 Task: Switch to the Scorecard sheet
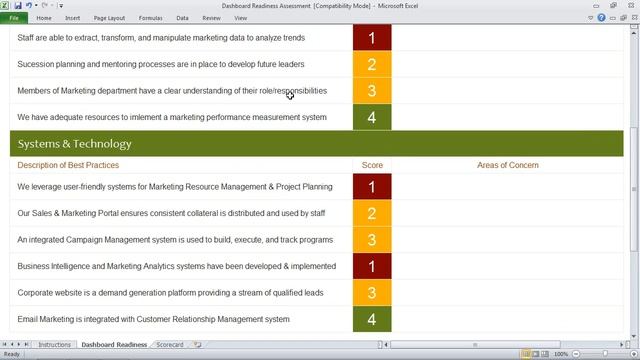tap(170, 344)
